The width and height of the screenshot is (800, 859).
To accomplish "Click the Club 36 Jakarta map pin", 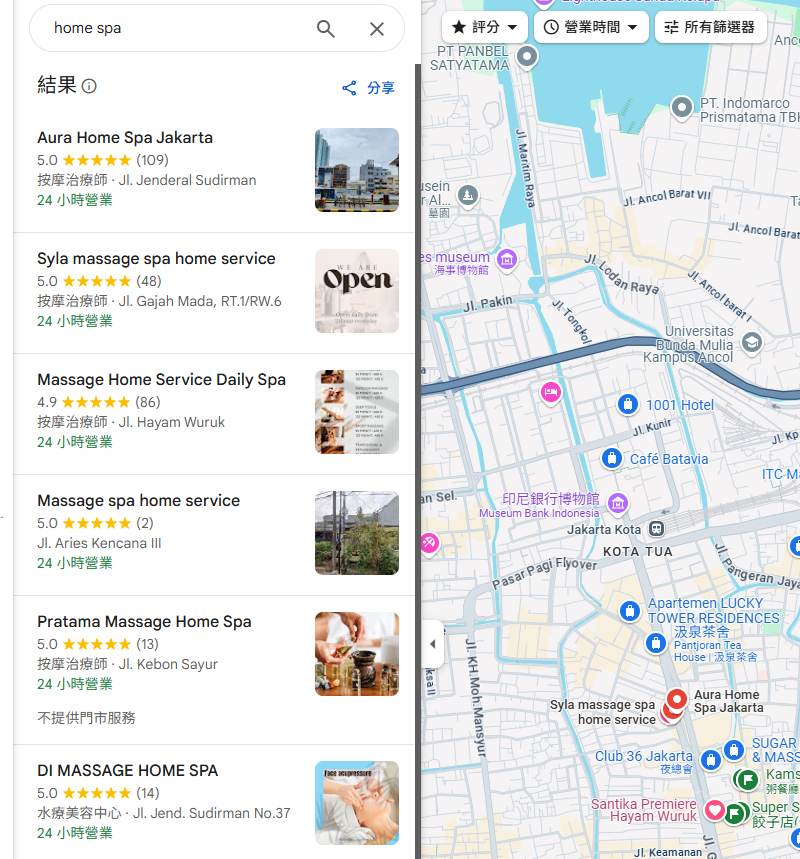I will (x=711, y=760).
